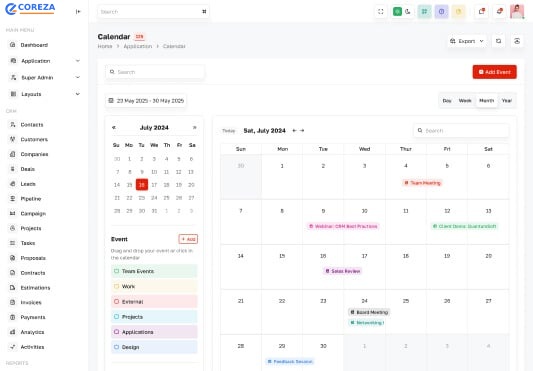Click the Campaign sidebar icon
The image size is (533, 371).
coord(13,213)
